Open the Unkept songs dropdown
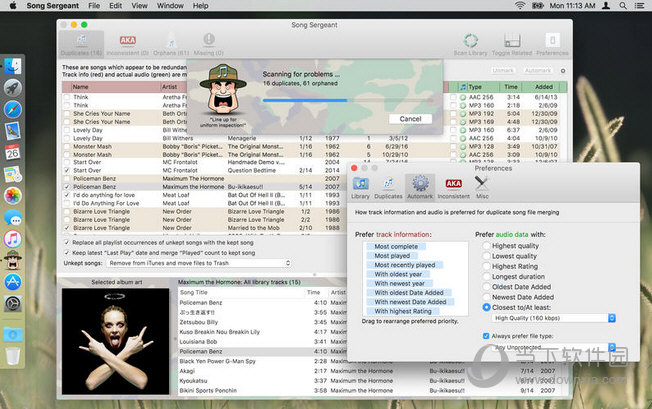 (x=199, y=263)
